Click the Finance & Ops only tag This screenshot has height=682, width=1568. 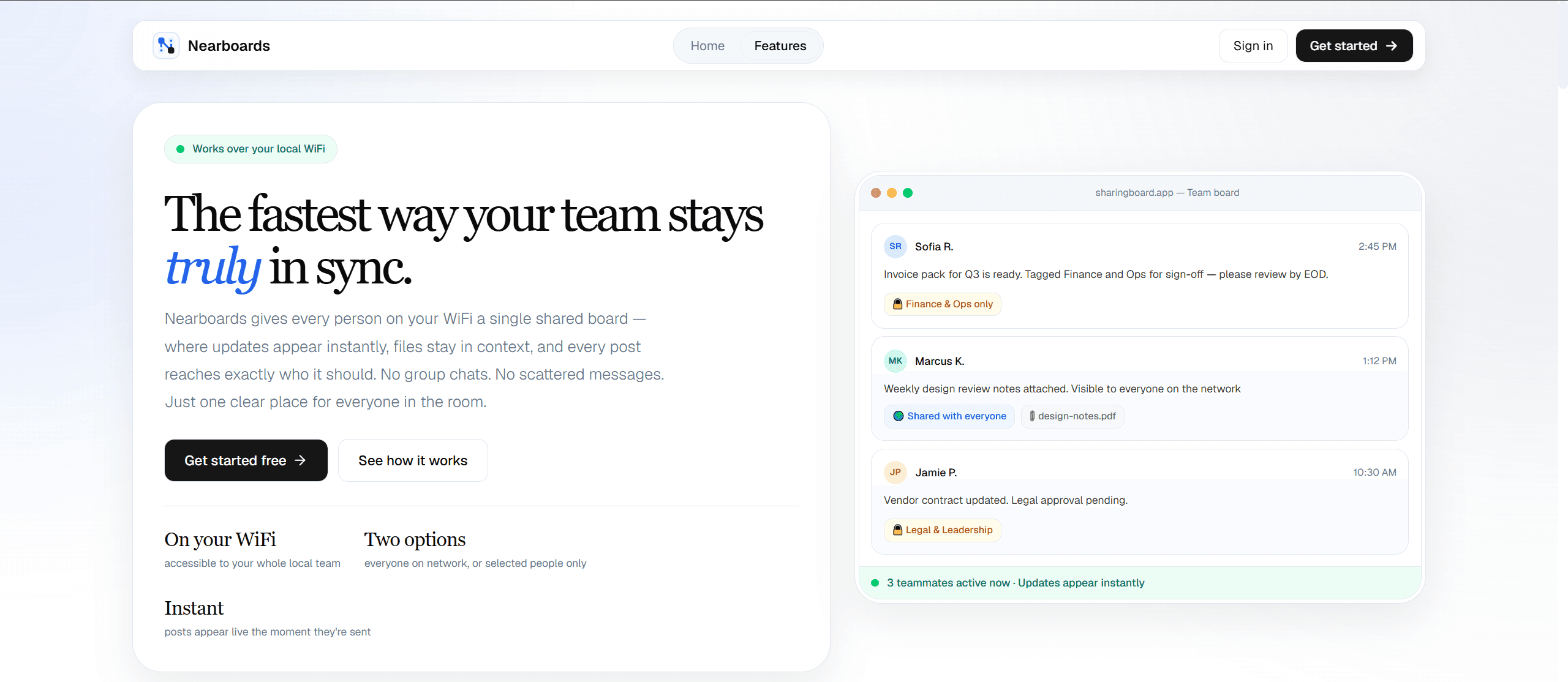[942, 304]
